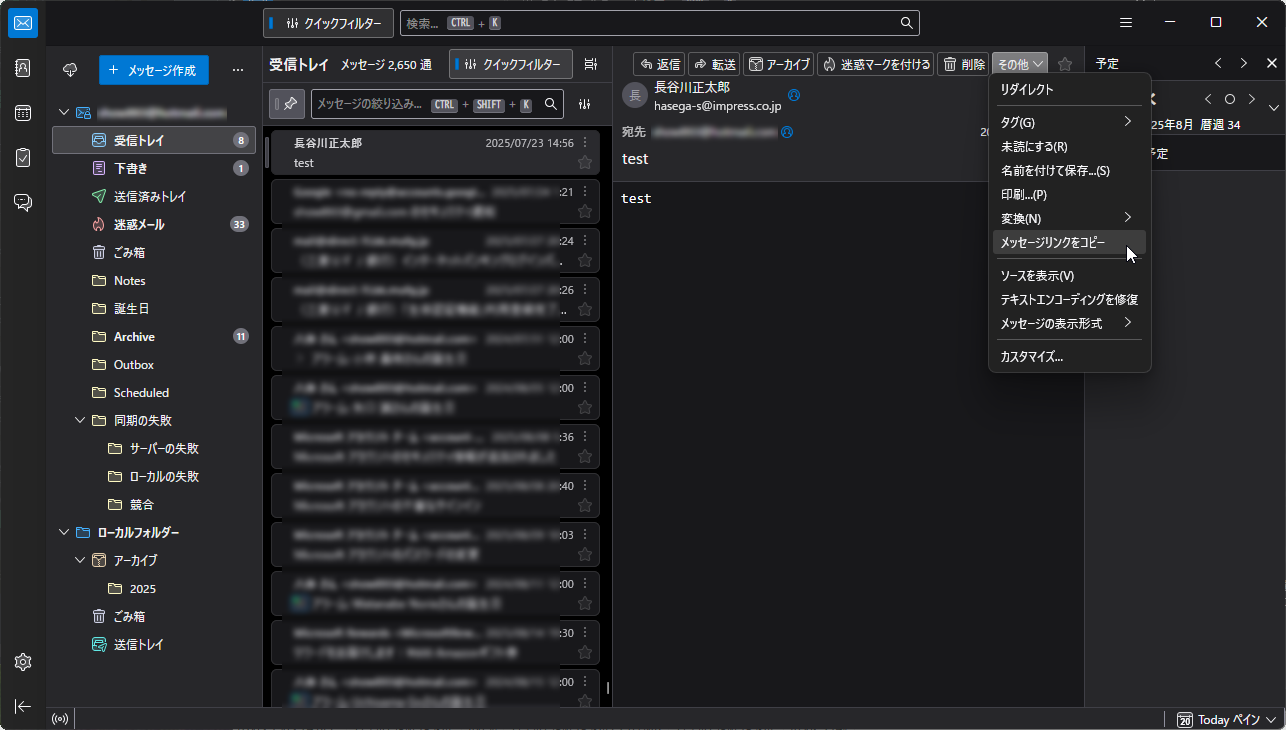The image size is (1286, 730).
Task: Open カスタマイズ... from the menu
Action: point(1067,356)
